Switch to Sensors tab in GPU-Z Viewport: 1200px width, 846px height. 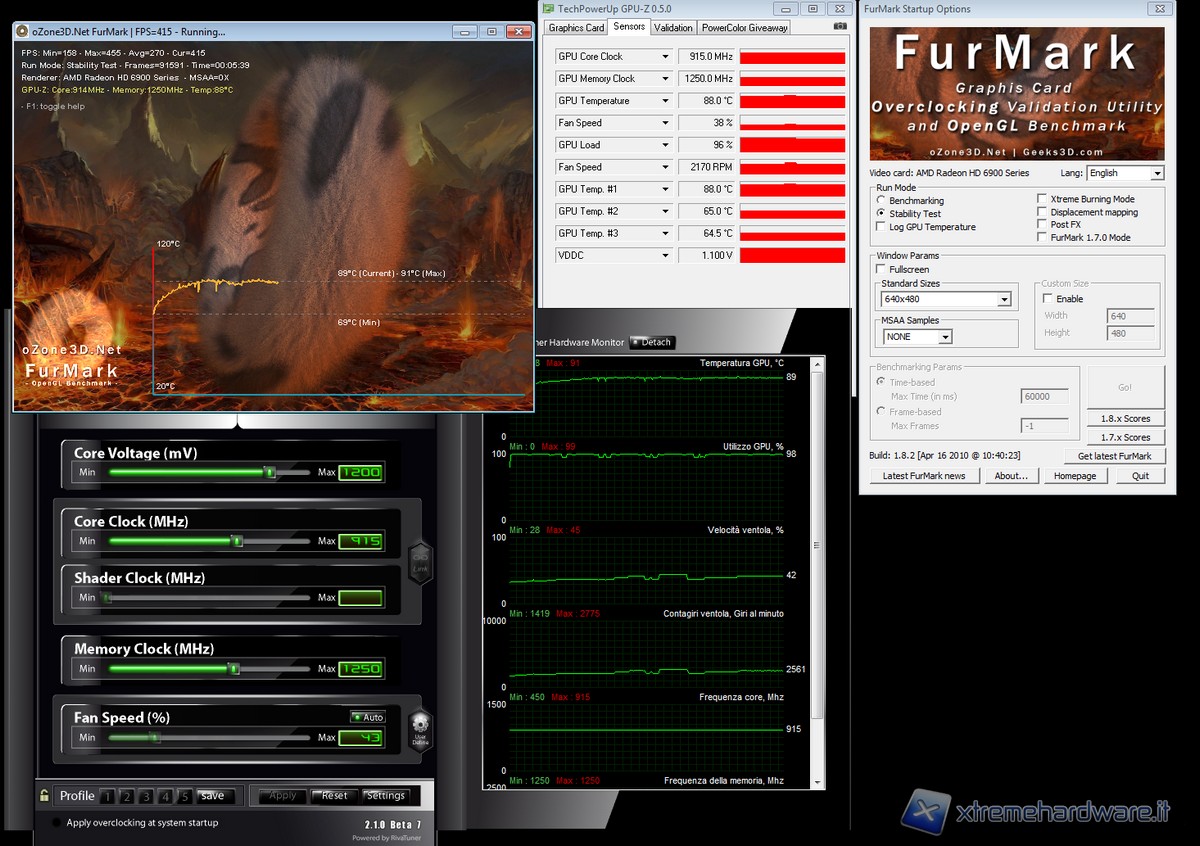pyautogui.click(x=629, y=27)
